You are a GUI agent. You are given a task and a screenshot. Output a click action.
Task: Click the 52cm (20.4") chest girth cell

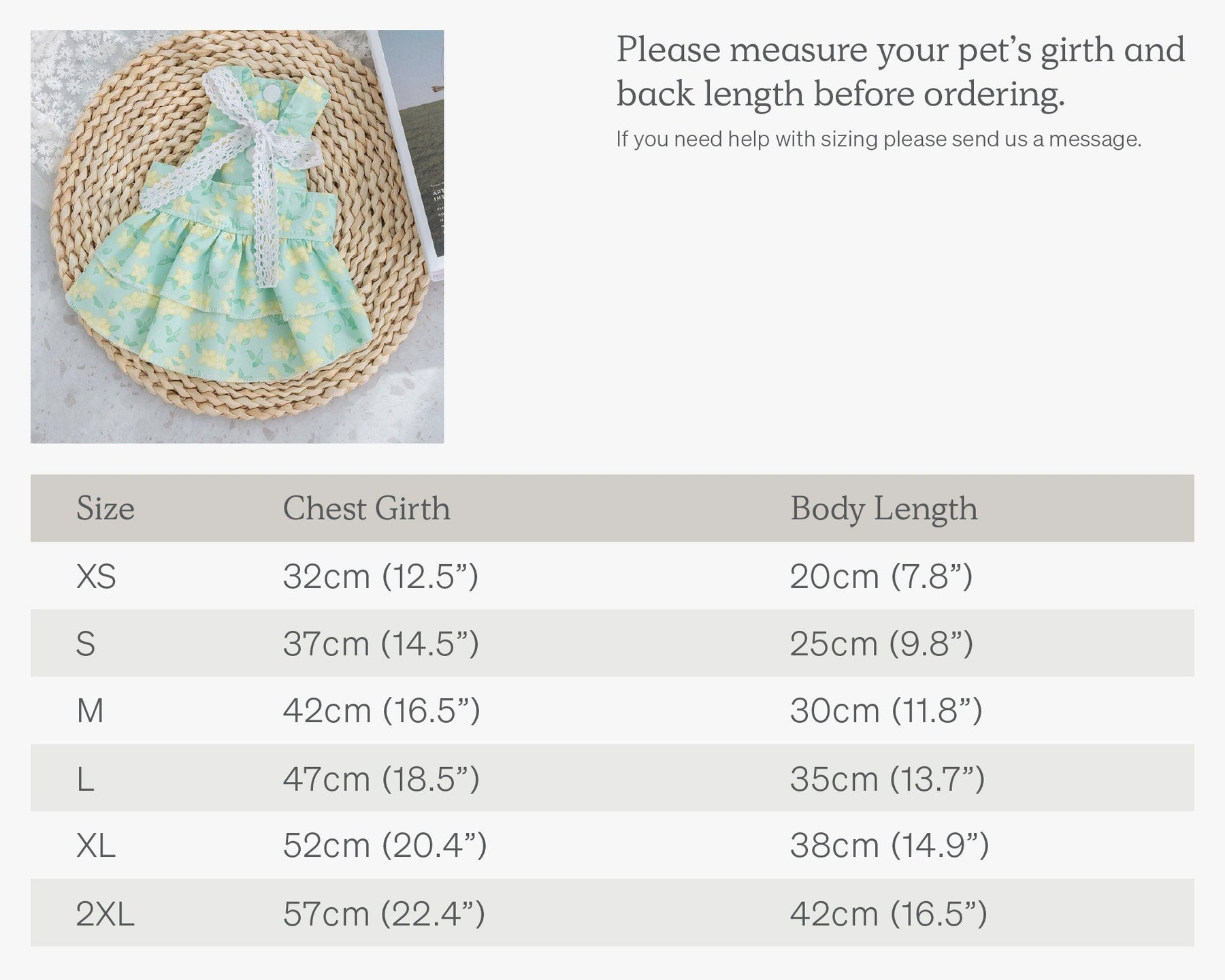pos(385,846)
